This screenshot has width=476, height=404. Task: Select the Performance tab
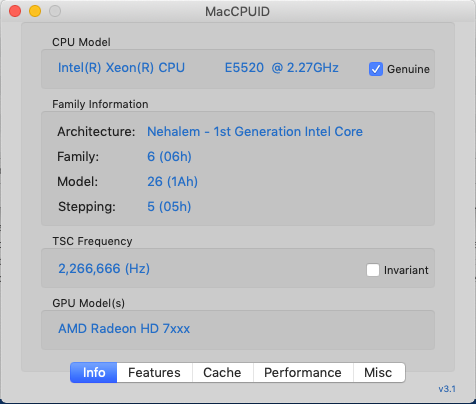point(303,373)
